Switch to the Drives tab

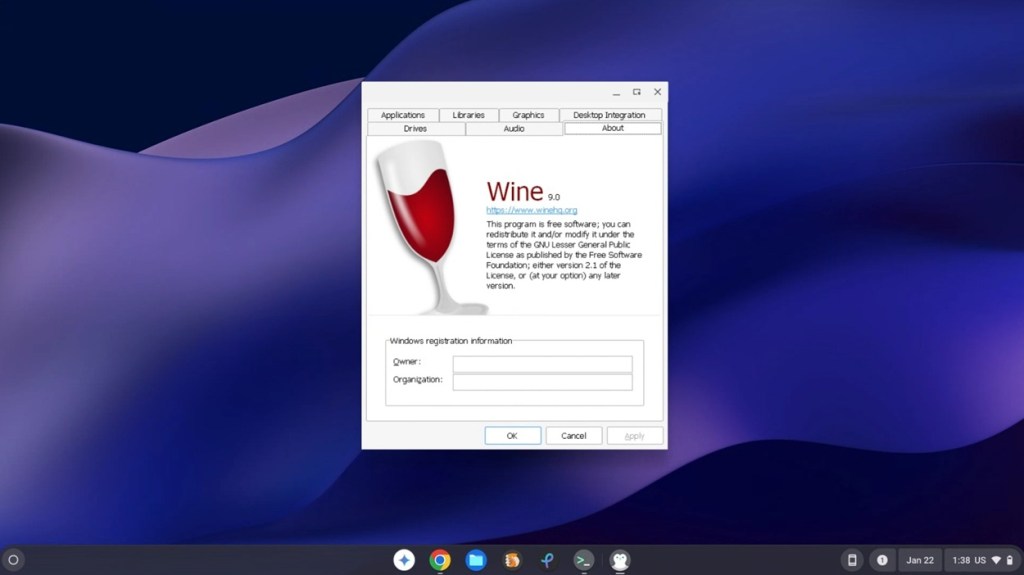tap(415, 129)
